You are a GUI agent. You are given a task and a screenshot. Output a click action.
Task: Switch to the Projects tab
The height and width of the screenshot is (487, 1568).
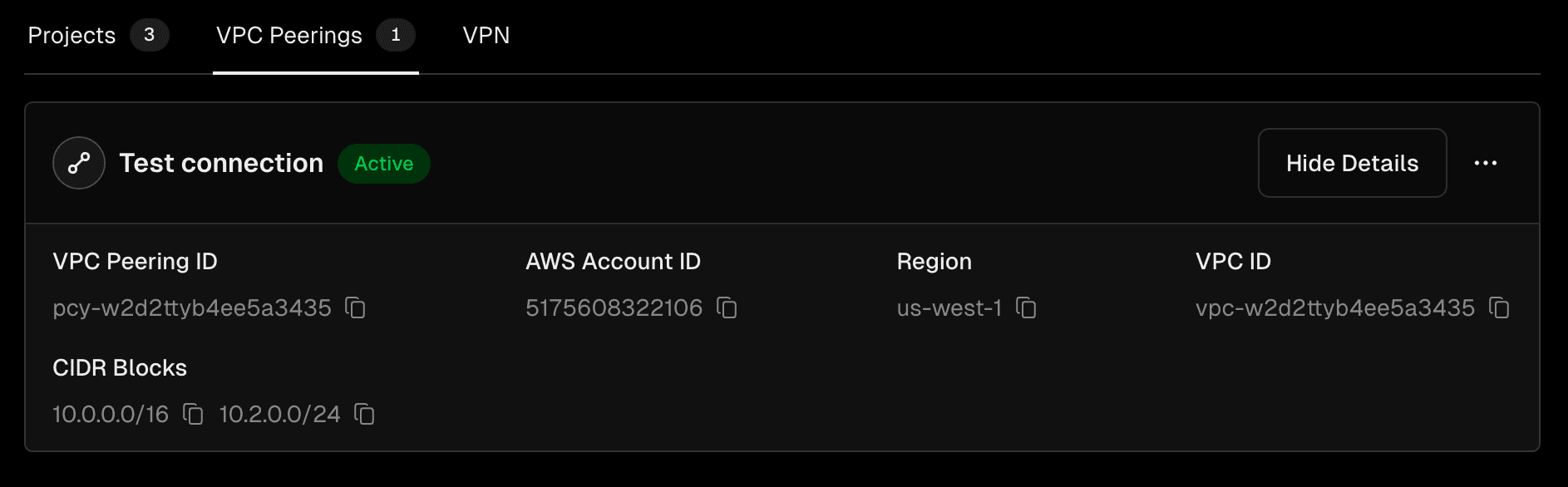71,35
